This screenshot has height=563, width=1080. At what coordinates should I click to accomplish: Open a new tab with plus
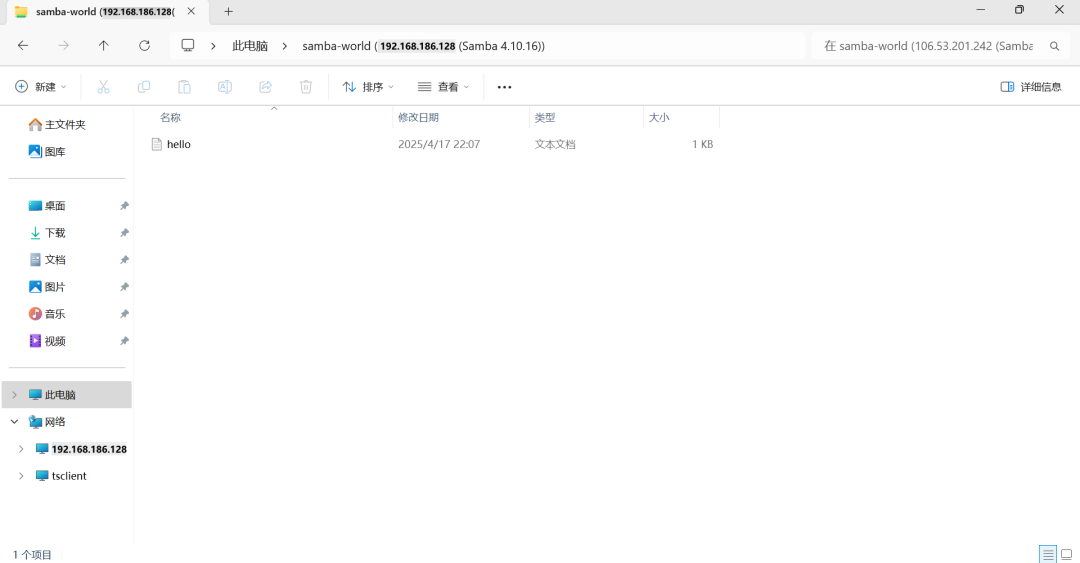[x=229, y=12]
